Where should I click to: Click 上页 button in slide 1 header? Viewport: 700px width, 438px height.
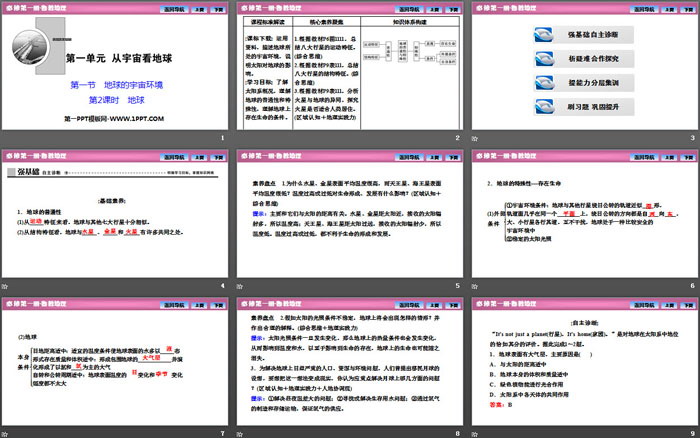pos(200,9)
